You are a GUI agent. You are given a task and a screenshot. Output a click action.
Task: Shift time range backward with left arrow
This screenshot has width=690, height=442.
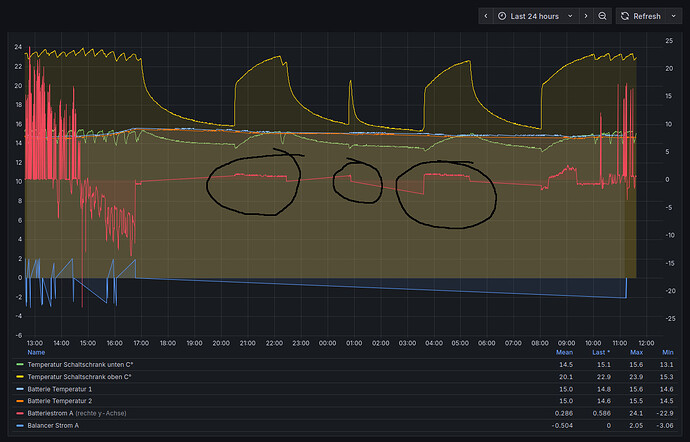click(x=486, y=16)
